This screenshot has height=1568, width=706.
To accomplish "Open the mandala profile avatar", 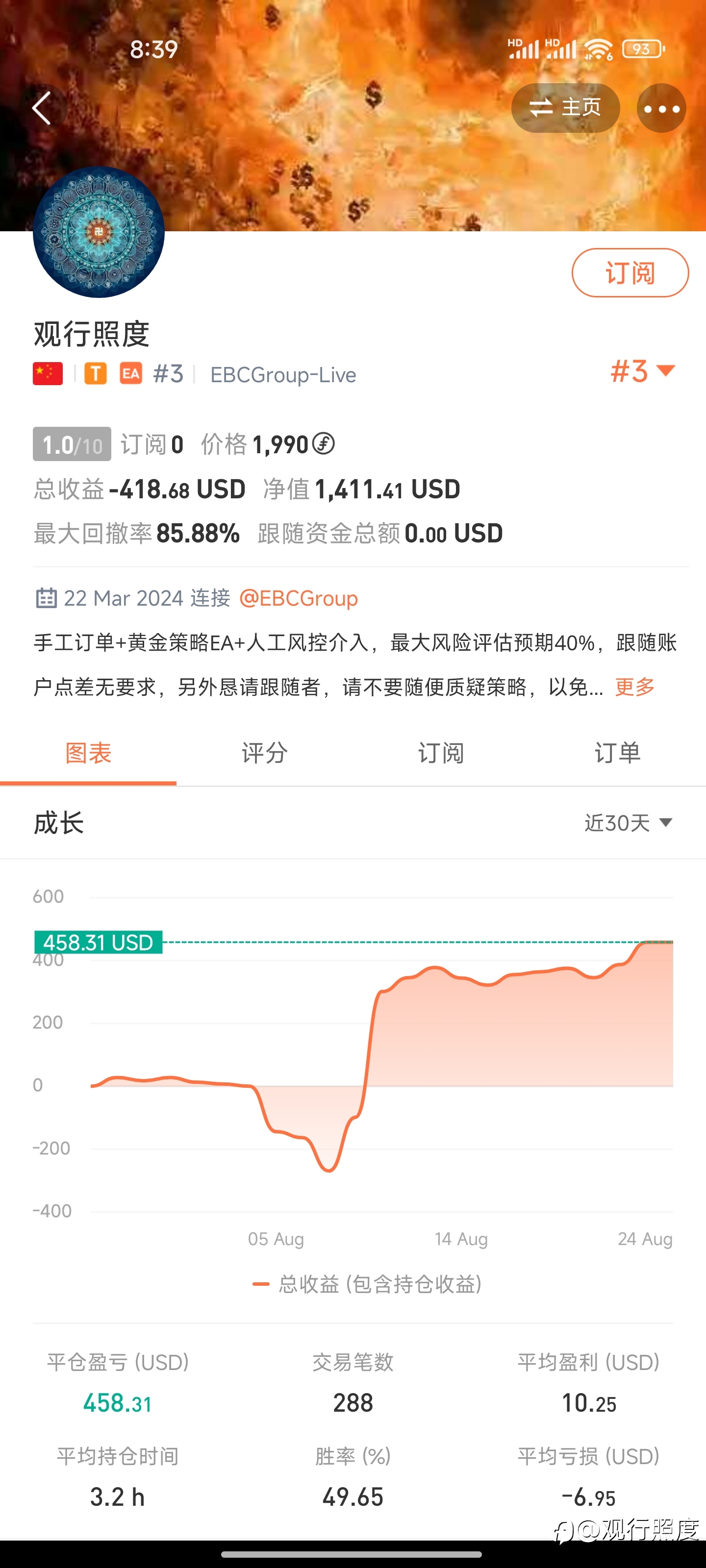I will [99, 232].
